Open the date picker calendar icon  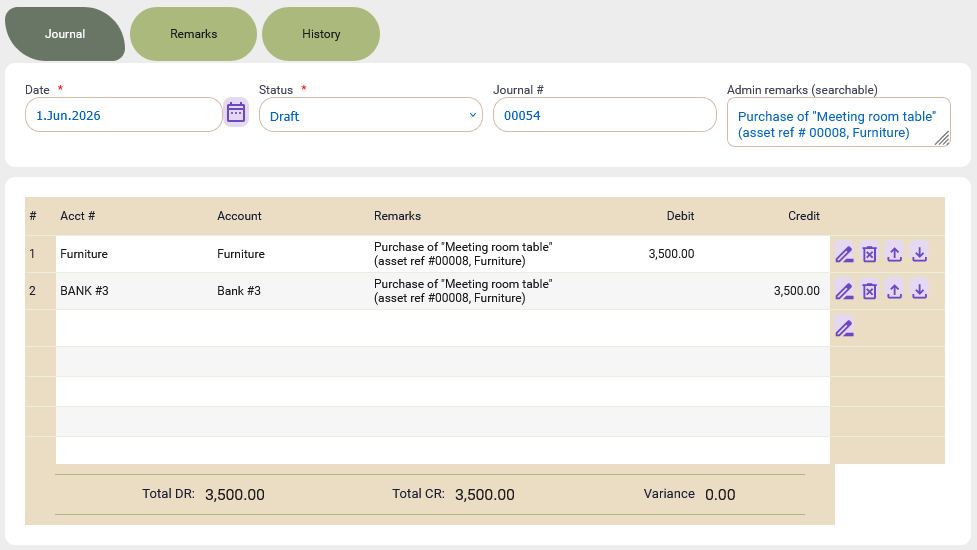(x=236, y=113)
